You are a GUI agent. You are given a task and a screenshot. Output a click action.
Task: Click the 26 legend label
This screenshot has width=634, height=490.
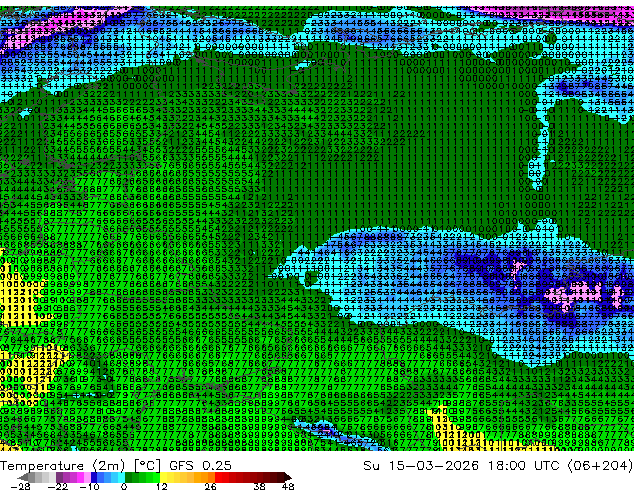click(210, 486)
